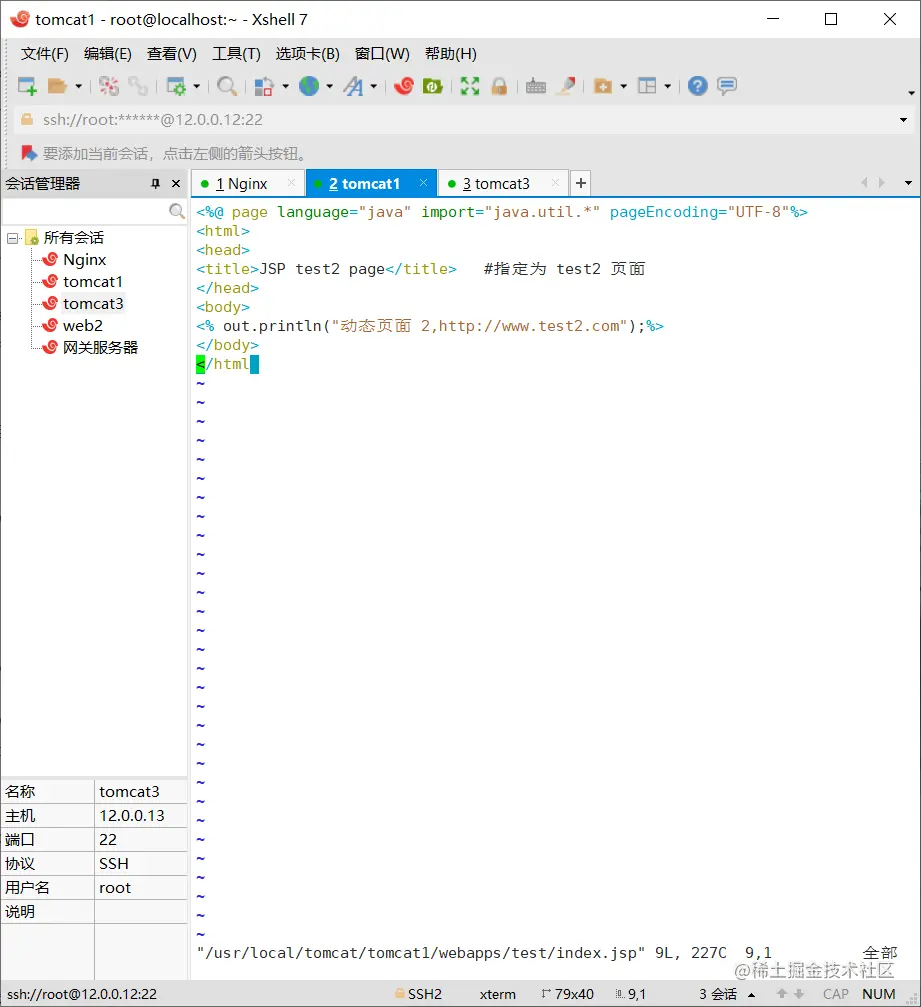Select the 2 tomcat1 tab
This screenshot has height=1007, width=921.
click(364, 184)
